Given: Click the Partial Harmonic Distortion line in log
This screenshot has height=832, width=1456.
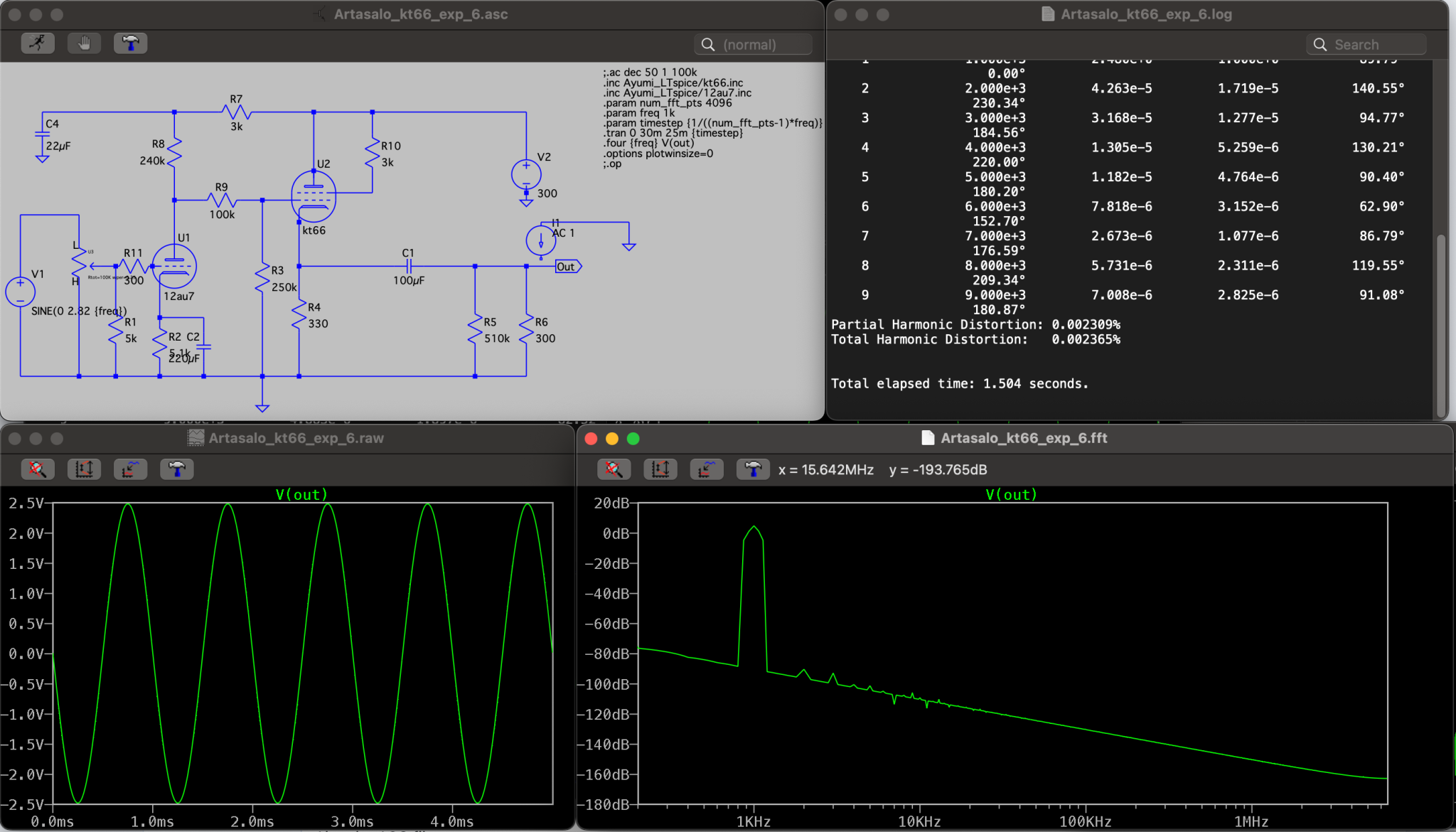Looking at the screenshot, I should [975, 325].
